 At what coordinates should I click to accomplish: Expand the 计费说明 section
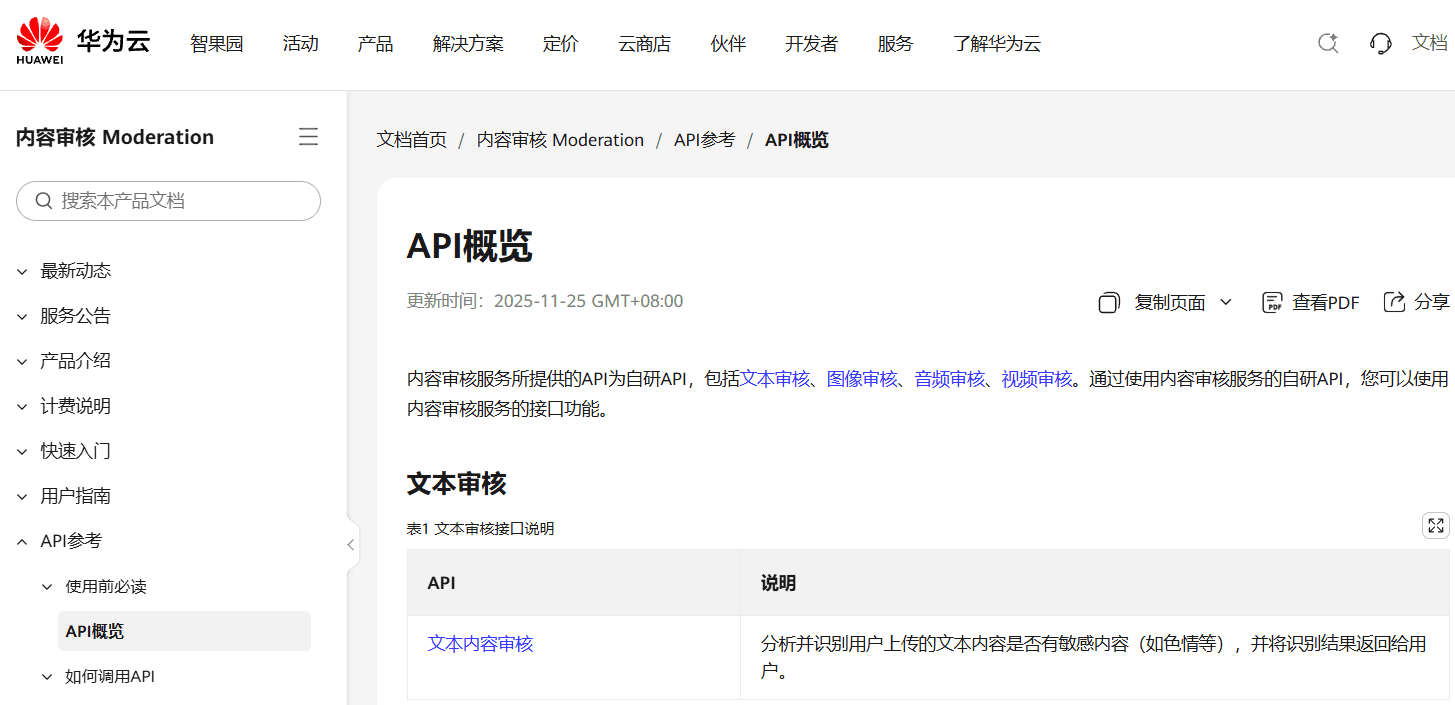click(x=22, y=406)
